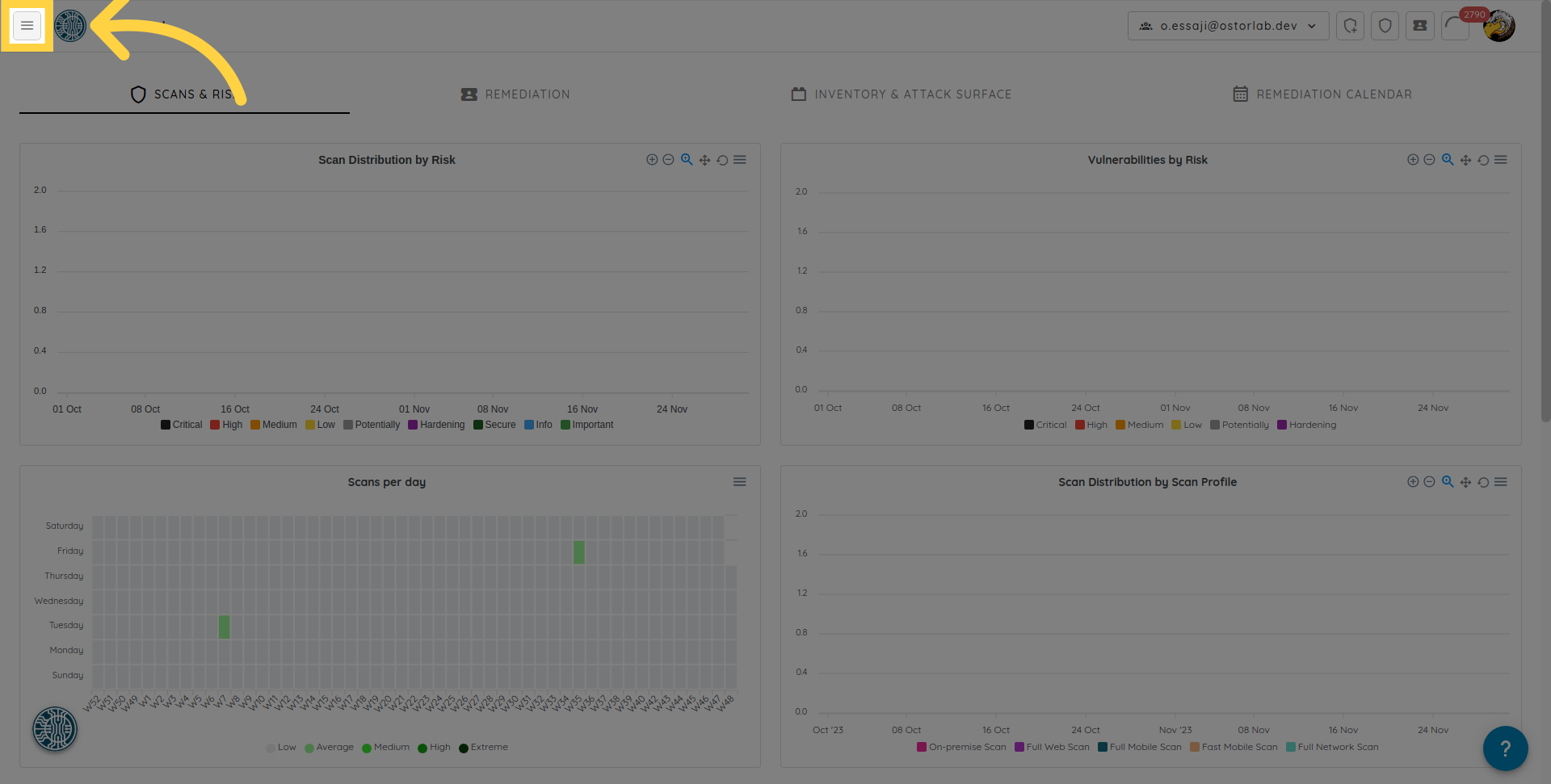Viewport: 1551px width, 784px height.
Task: Switch to the Remediation tab
Action: (x=515, y=94)
